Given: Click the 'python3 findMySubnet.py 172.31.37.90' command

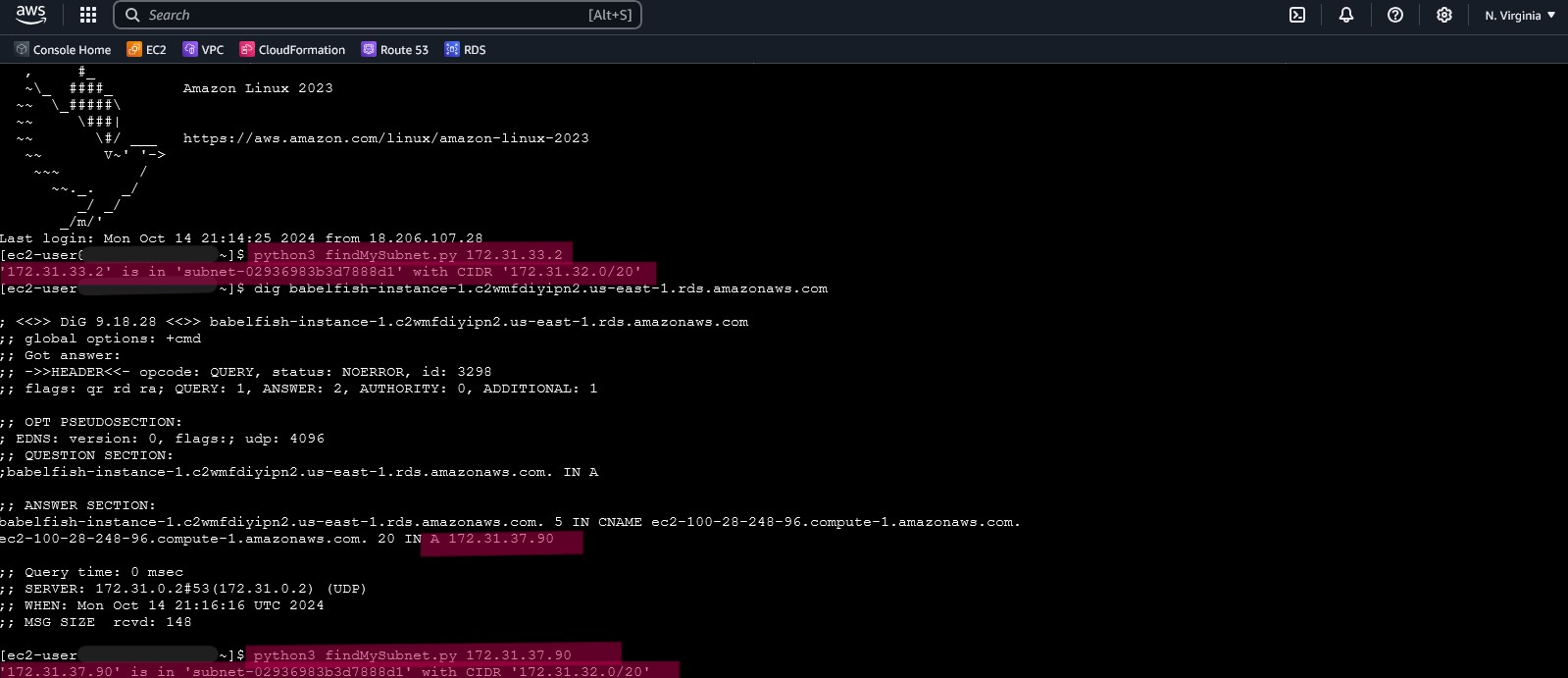Looking at the screenshot, I should coord(412,655).
